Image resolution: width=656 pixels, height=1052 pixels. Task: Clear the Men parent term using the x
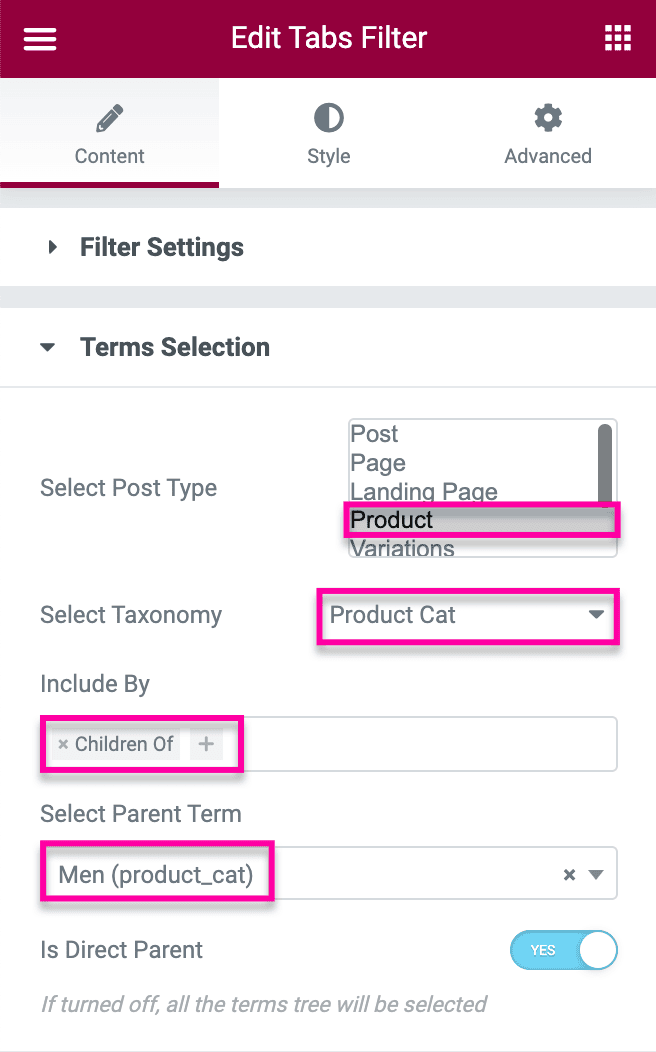point(569,873)
